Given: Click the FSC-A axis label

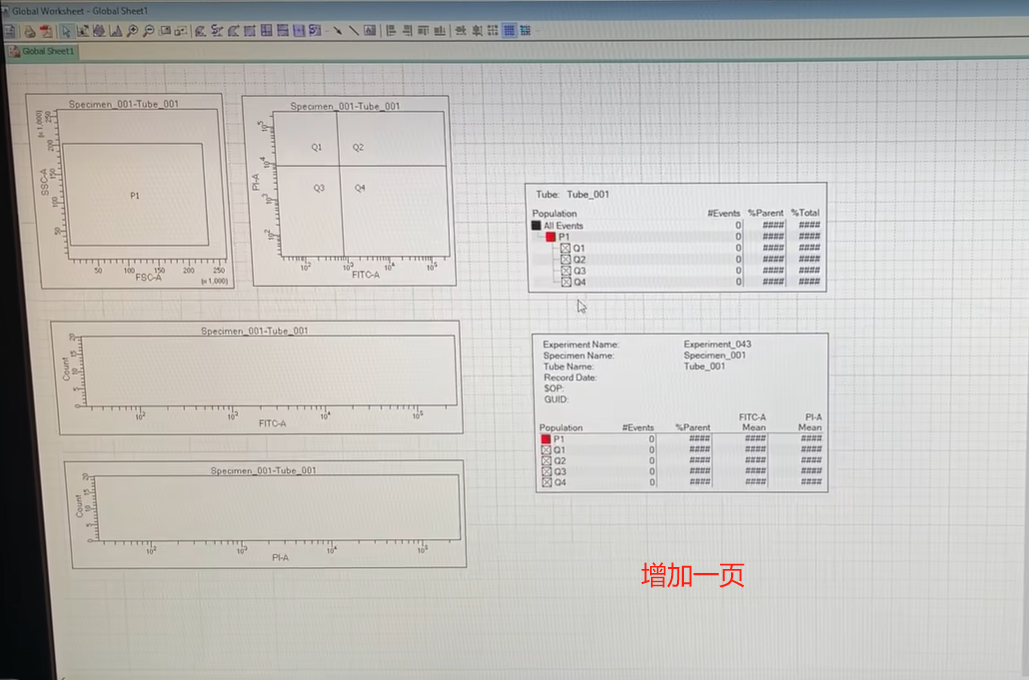Looking at the screenshot, I should click(x=148, y=278).
